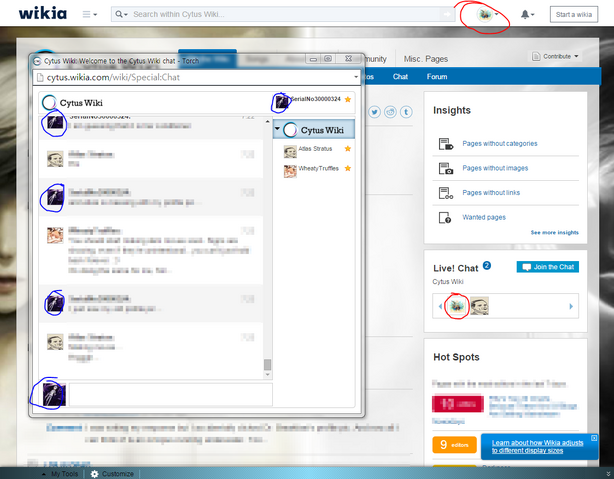
Task: Click the 9 editors badge
Action: (x=454, y=445)
